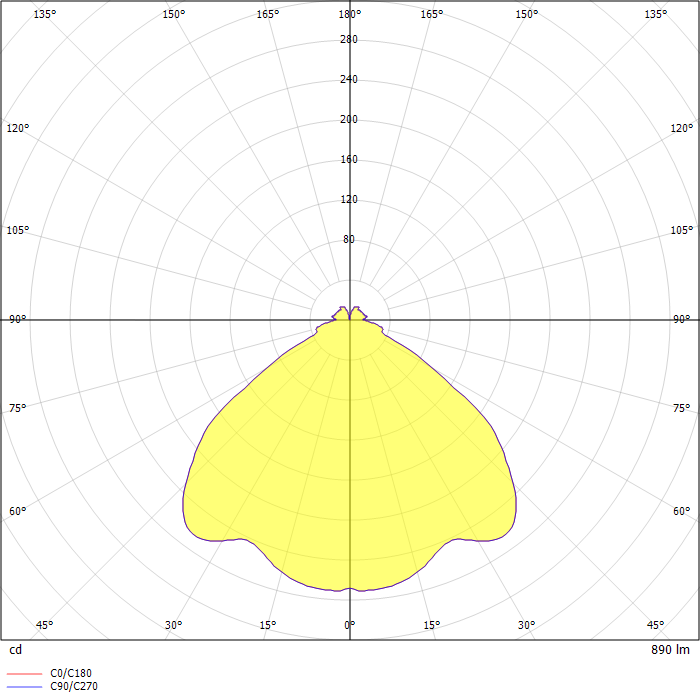Click the 45° label in bottom-right corner

tap(655, 625)
